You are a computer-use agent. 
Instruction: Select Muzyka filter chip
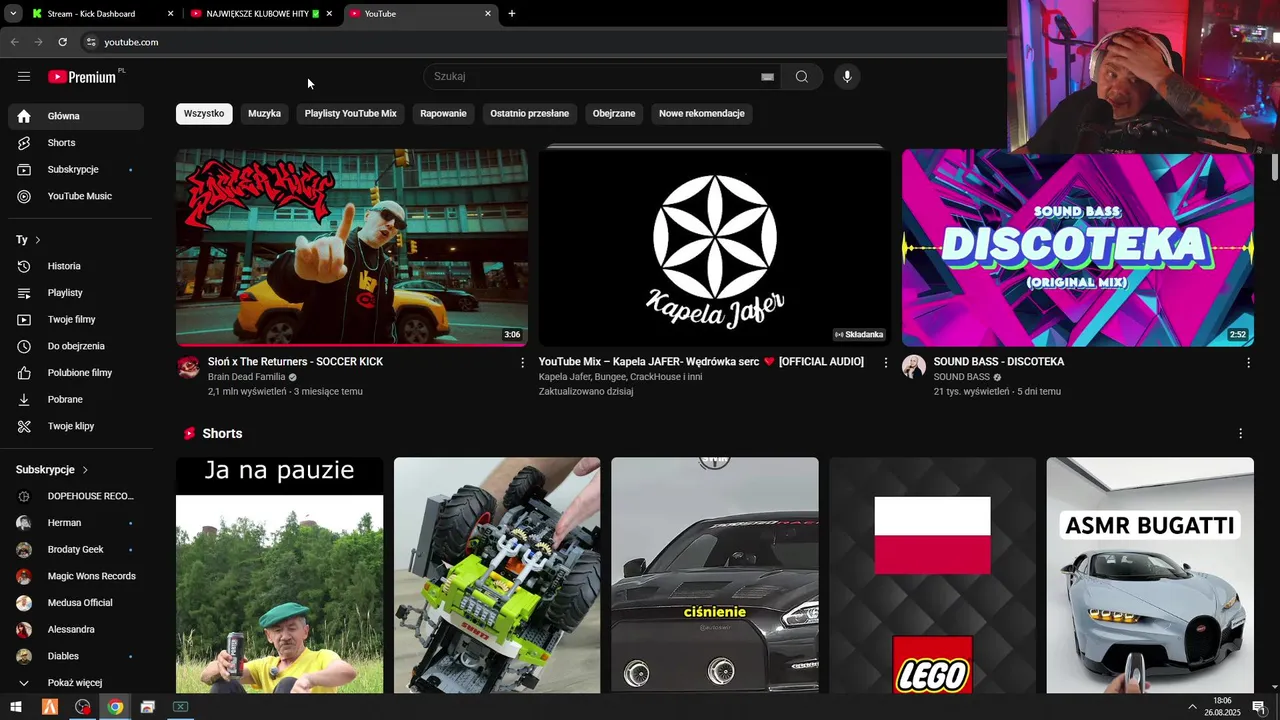[264, 114]
